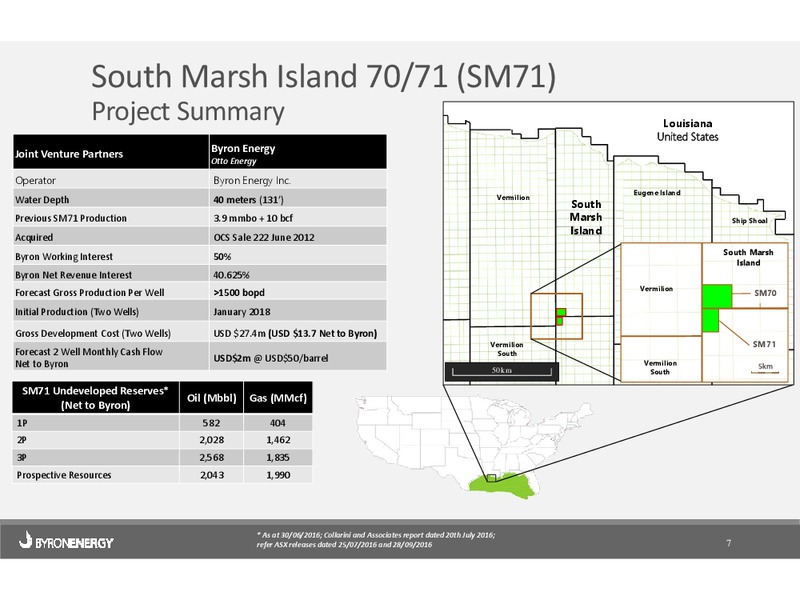Click the '5km' scale in inset map
Screen dimensions: 800x600
(765, 368)
